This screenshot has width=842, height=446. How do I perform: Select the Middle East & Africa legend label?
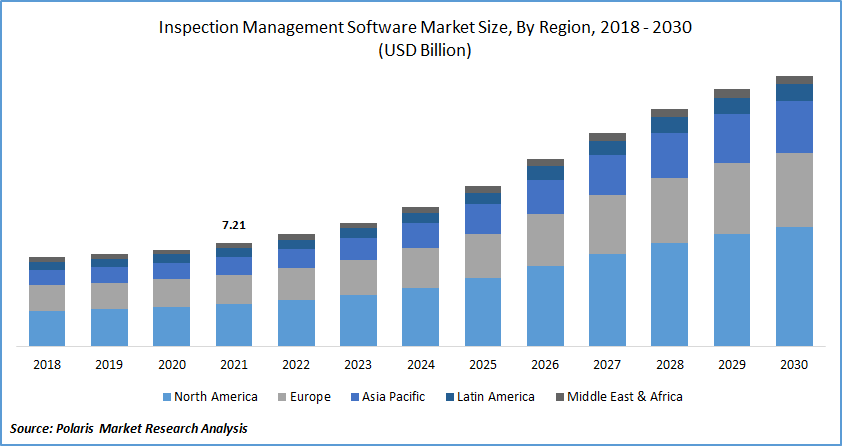coord(625,397)
